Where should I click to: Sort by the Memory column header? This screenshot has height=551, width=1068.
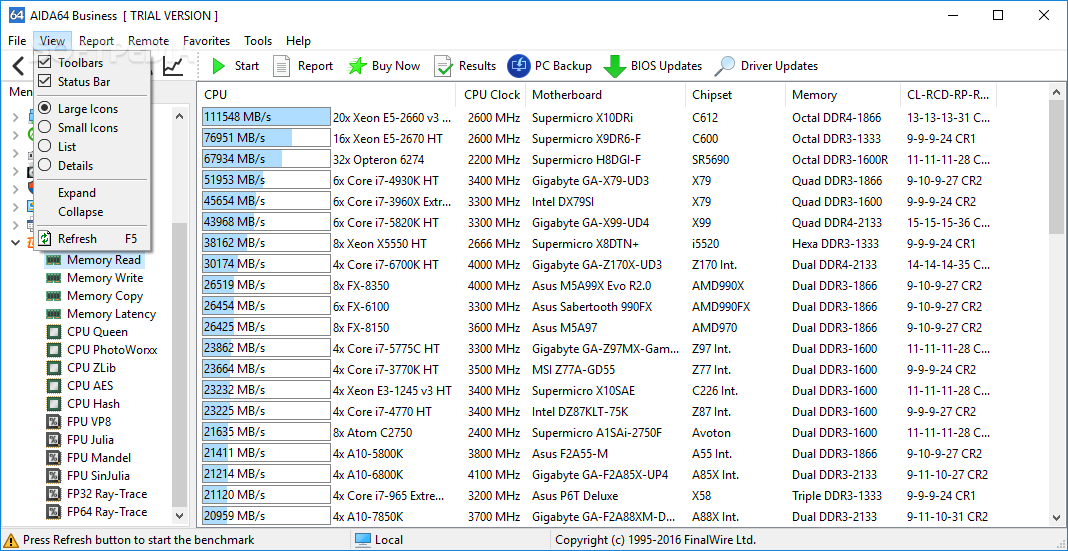[843, 95]
